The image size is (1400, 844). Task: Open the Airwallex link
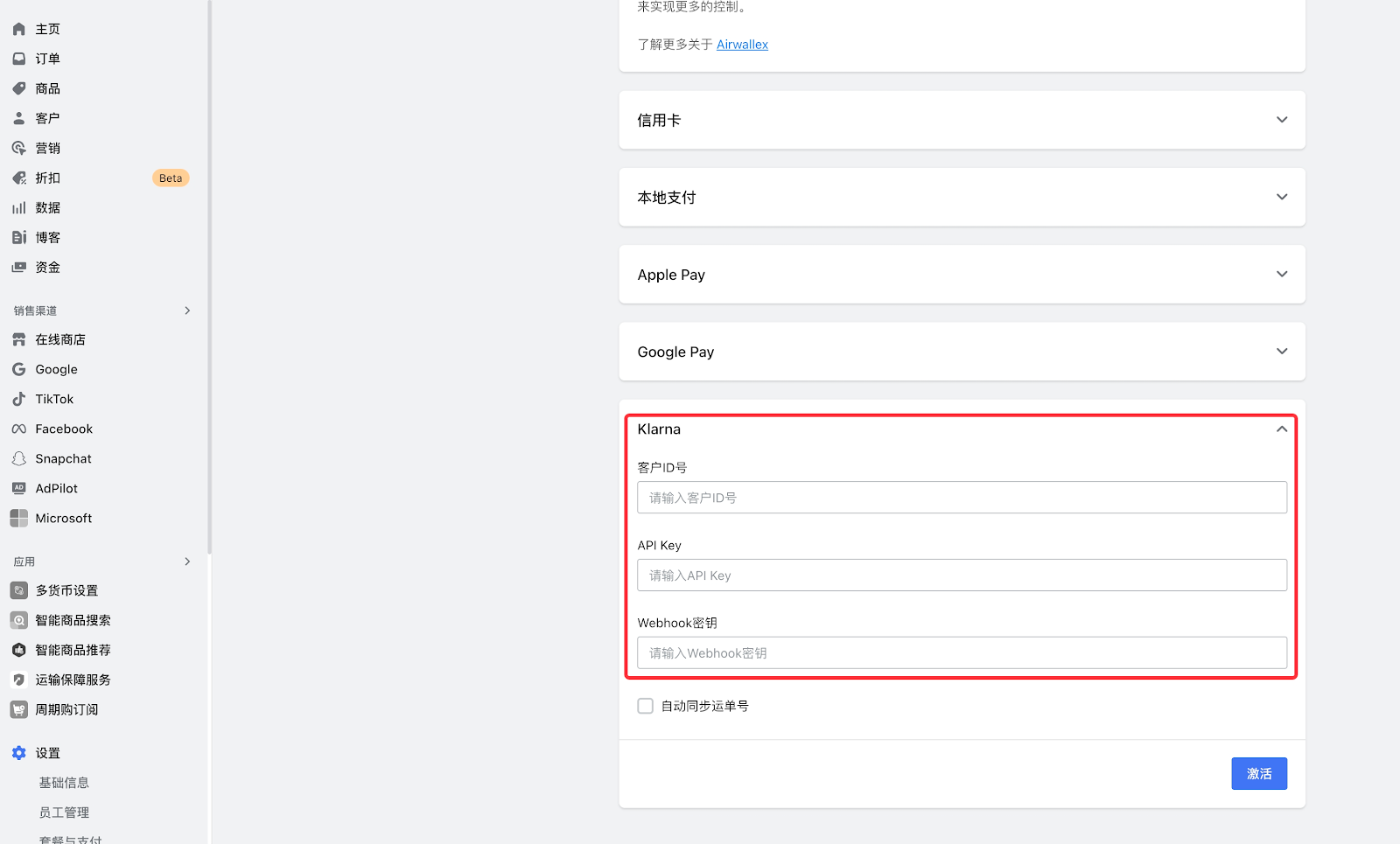742,45
